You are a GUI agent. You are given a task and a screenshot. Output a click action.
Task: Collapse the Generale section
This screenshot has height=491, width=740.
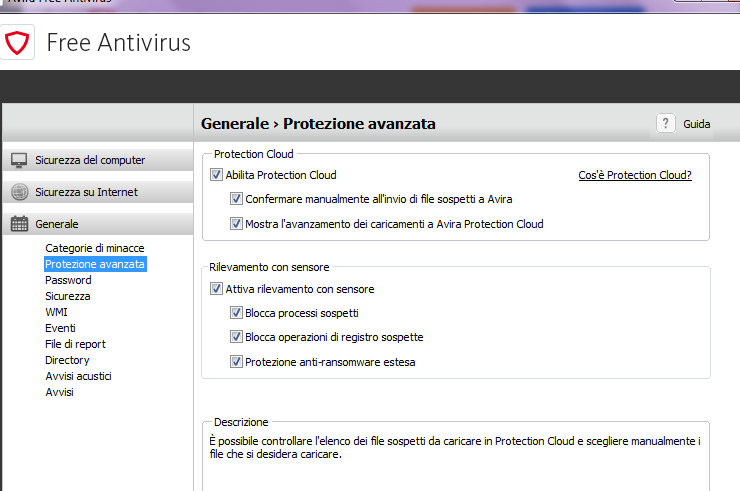[x=56, y=224]
